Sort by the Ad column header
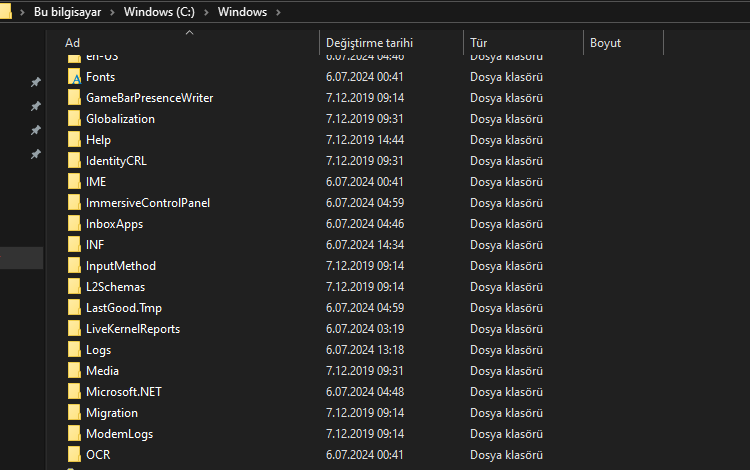The image size is (750, 470). click(73, 43)
